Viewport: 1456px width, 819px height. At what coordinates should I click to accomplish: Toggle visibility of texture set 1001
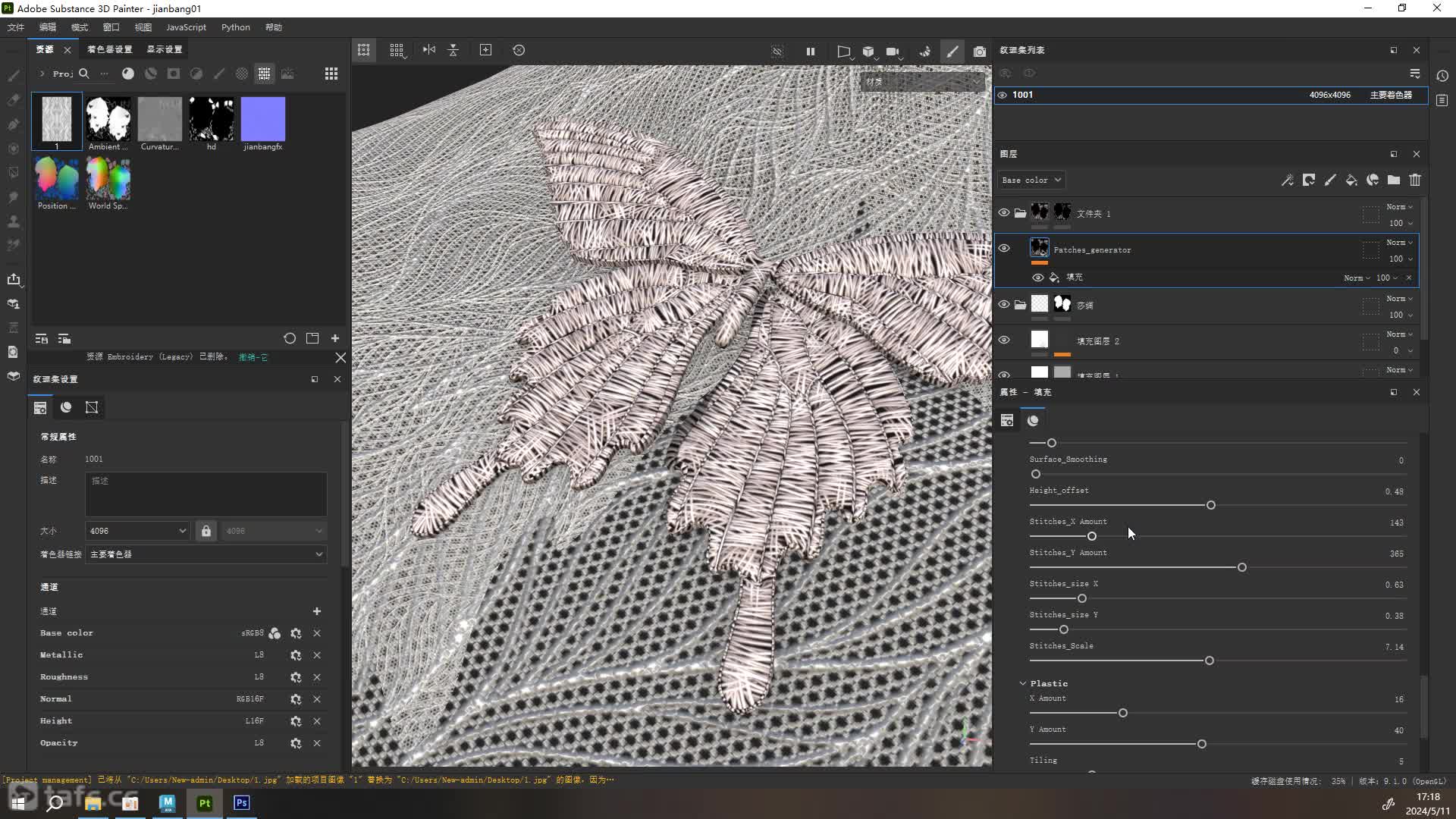[1003, 95]
